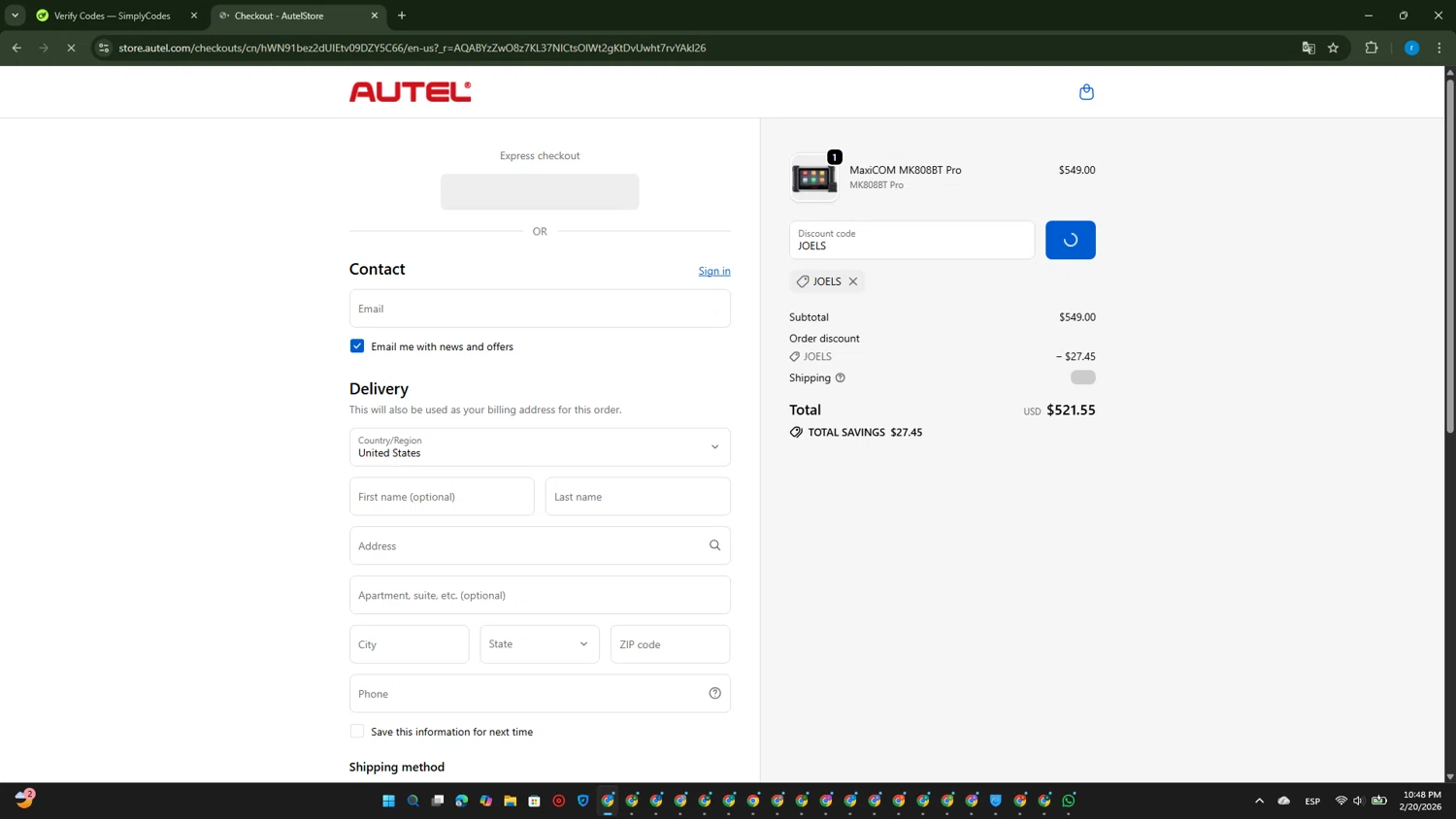Open File Explorer from taskbar
This screenshot has width=1456, height=819.
click(510, 801)
